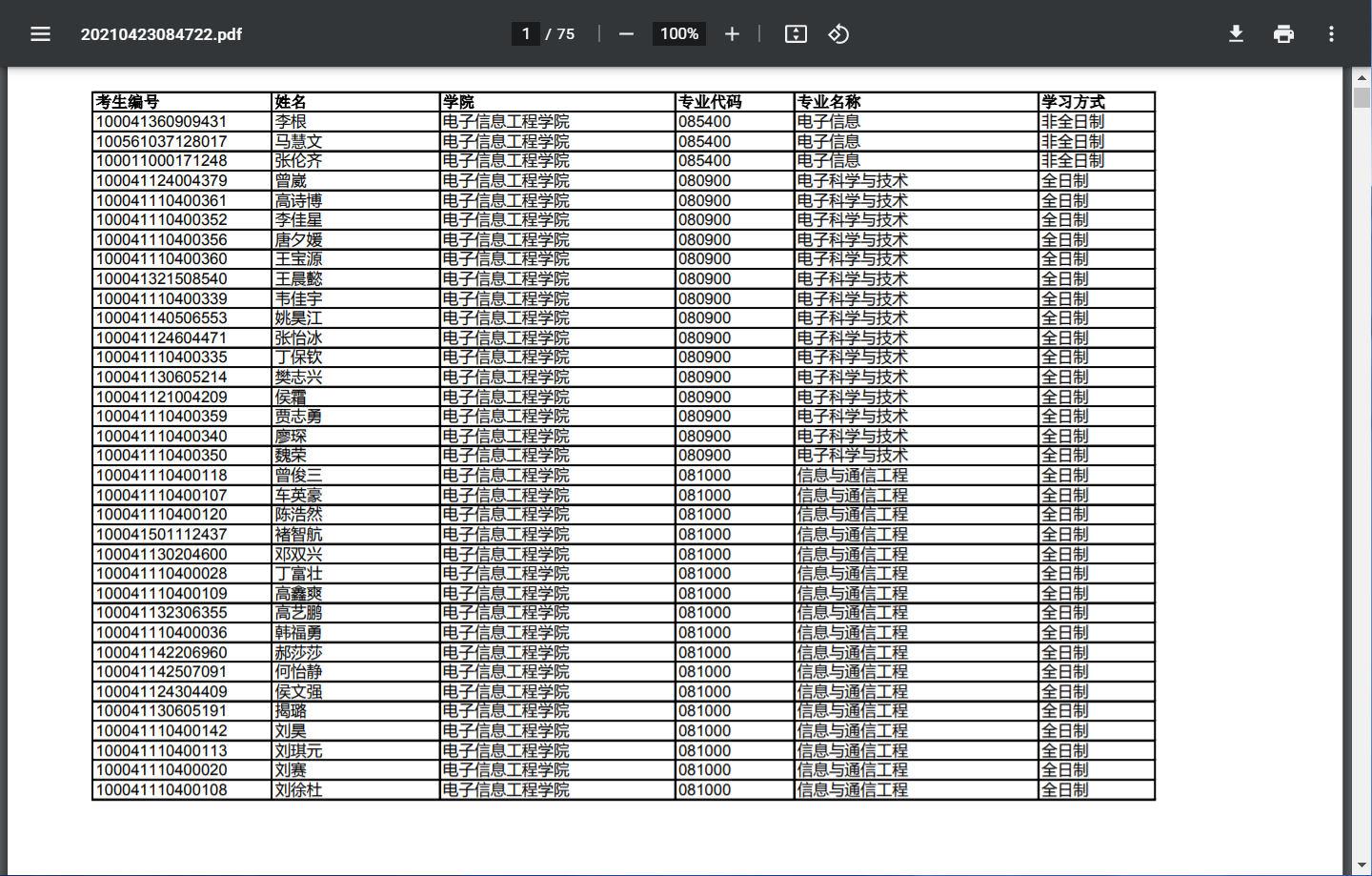Rotate the document counterclockwise
Viewport: 1372px width, 876px height.
pos(838,34)
